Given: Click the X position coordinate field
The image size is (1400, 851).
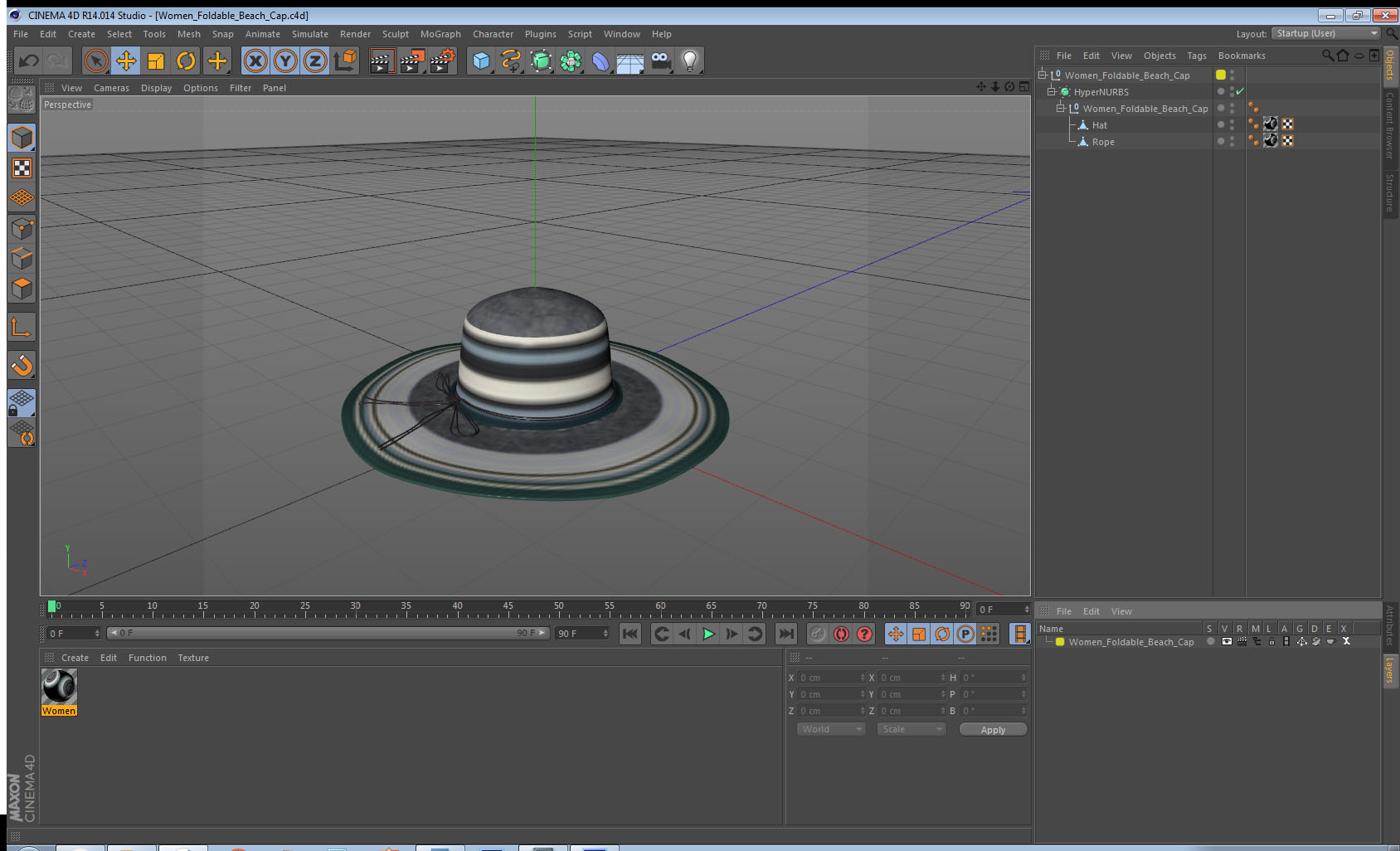Looking at the screenshot, I should coord(830,678).
